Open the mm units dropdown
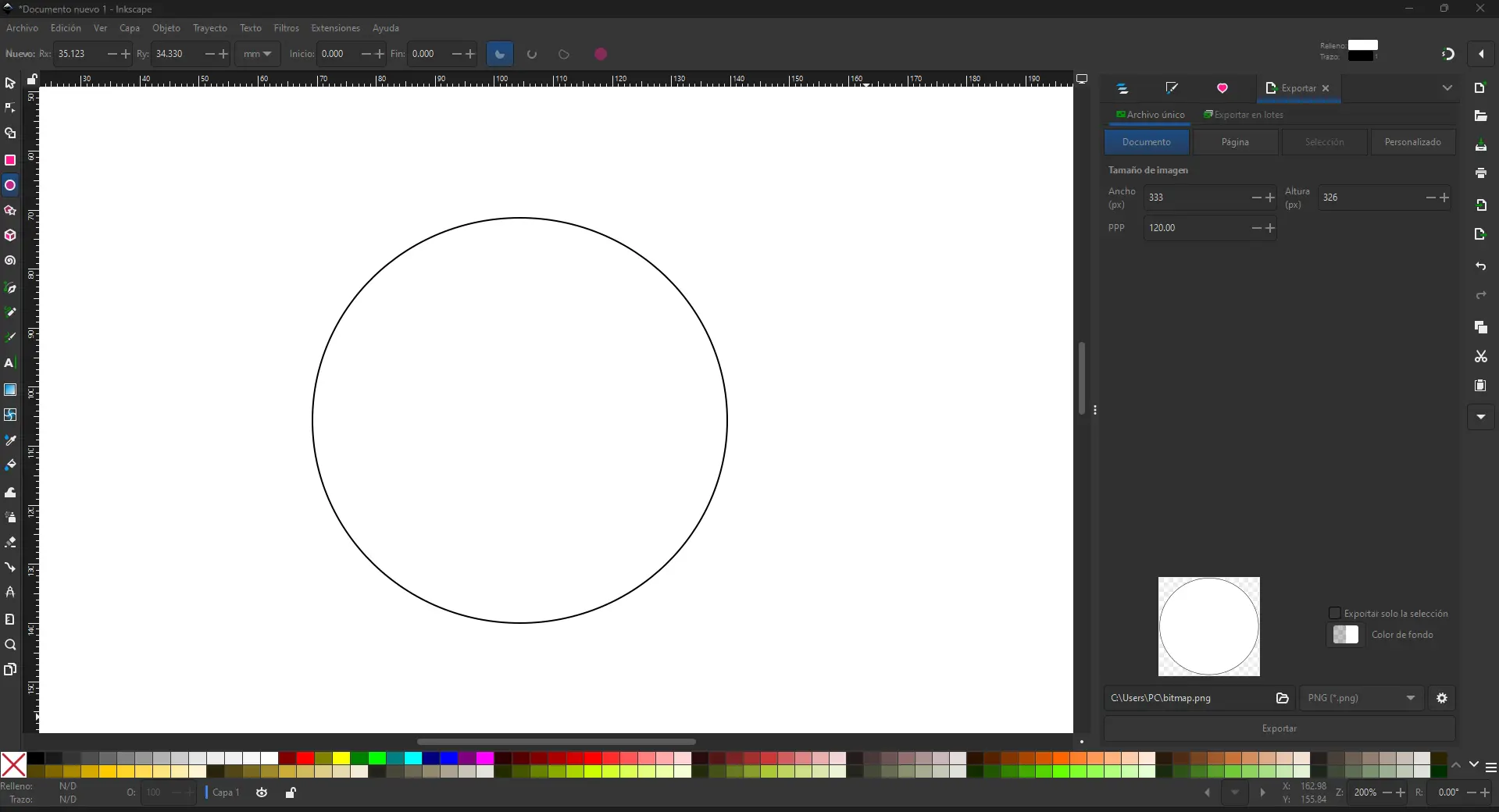This screenshot has width=1499, height=812. coord(256,54)
